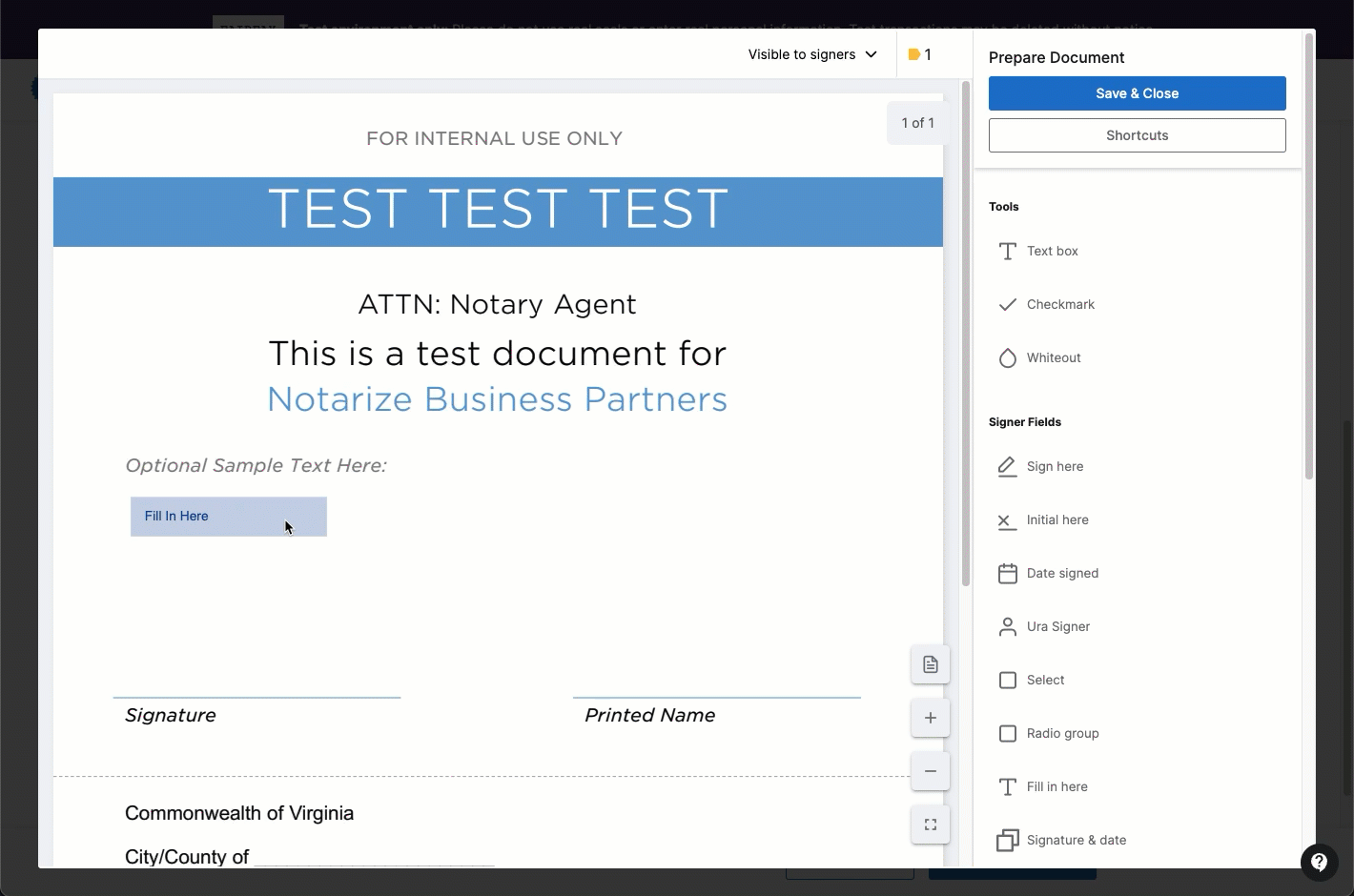Click the Date signed label
This screenshot has width=1354, height=896.
[x=1062, y=574]
